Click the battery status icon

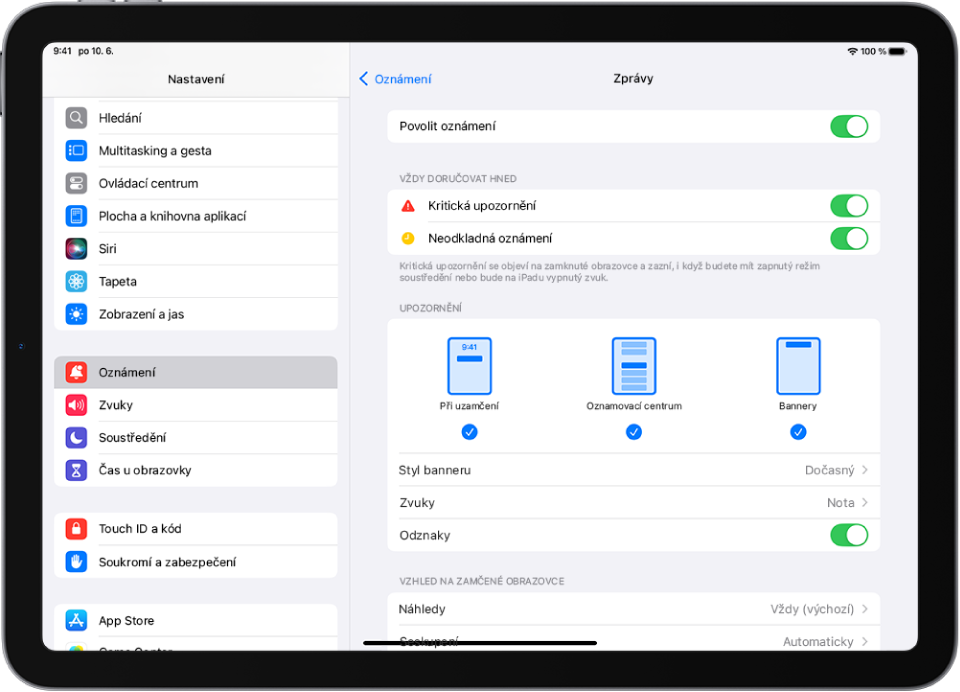pyautogui.click(x=898, y=51)
